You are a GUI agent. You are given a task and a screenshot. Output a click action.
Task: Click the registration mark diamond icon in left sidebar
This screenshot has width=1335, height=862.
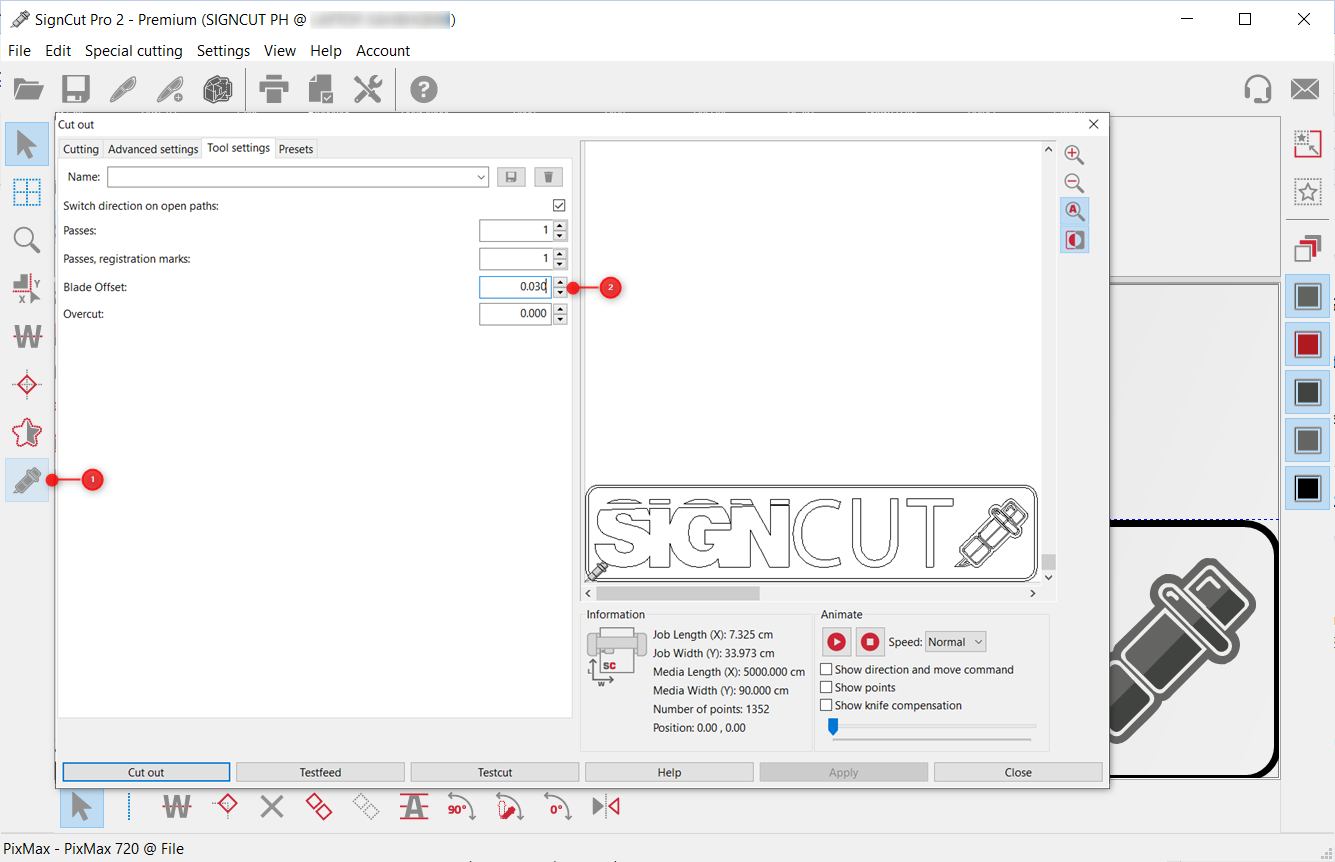27,384
